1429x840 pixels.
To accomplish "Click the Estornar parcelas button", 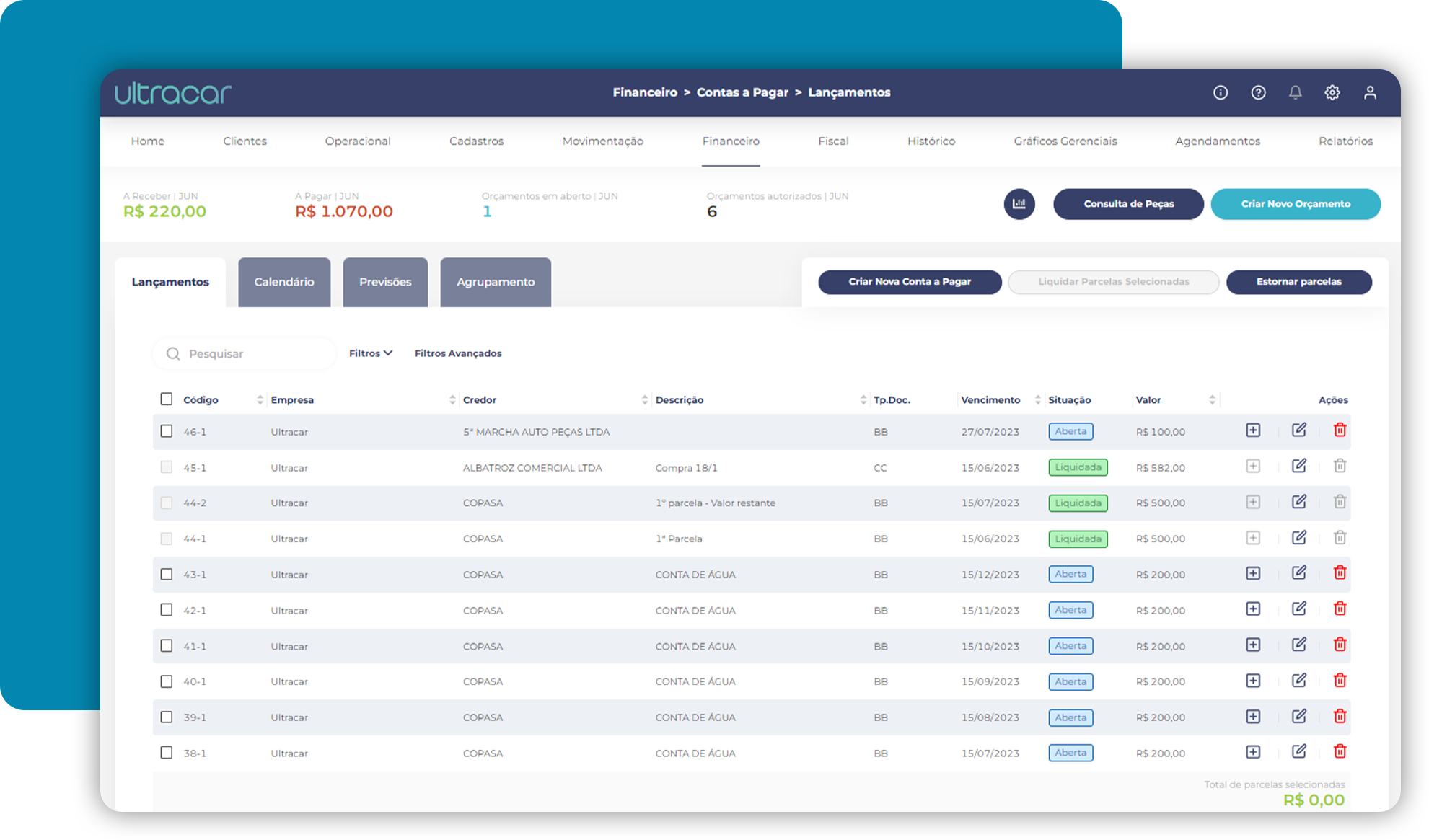I will [1298, 282].
